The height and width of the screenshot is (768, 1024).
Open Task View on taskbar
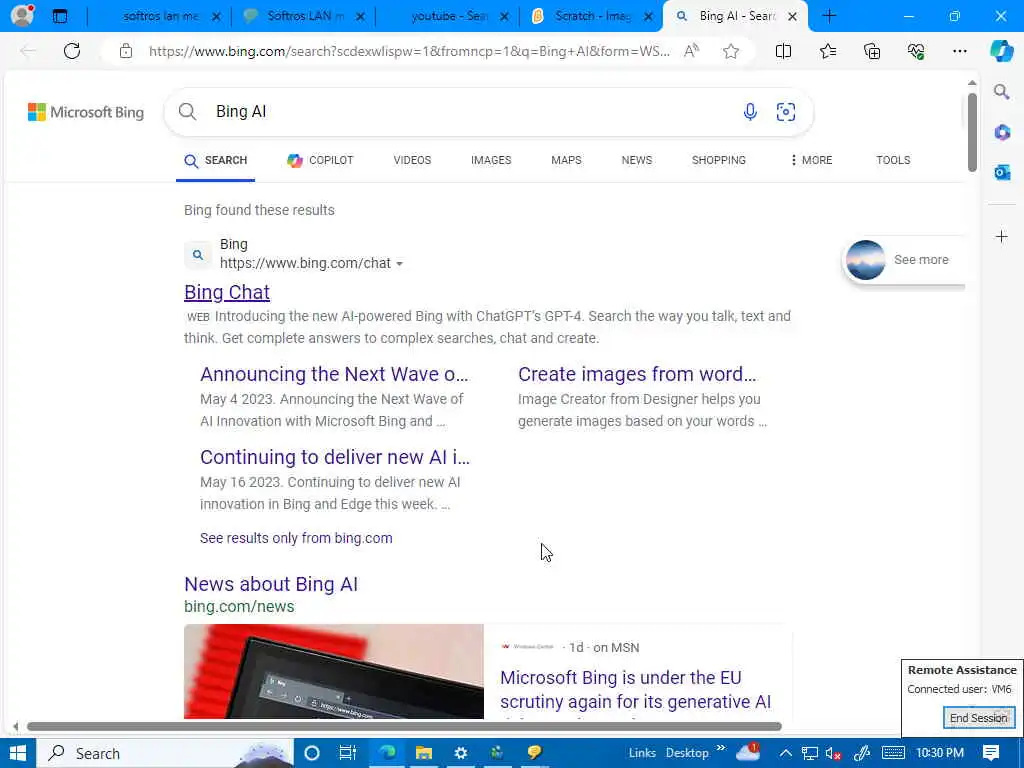(x=348, y=753)
